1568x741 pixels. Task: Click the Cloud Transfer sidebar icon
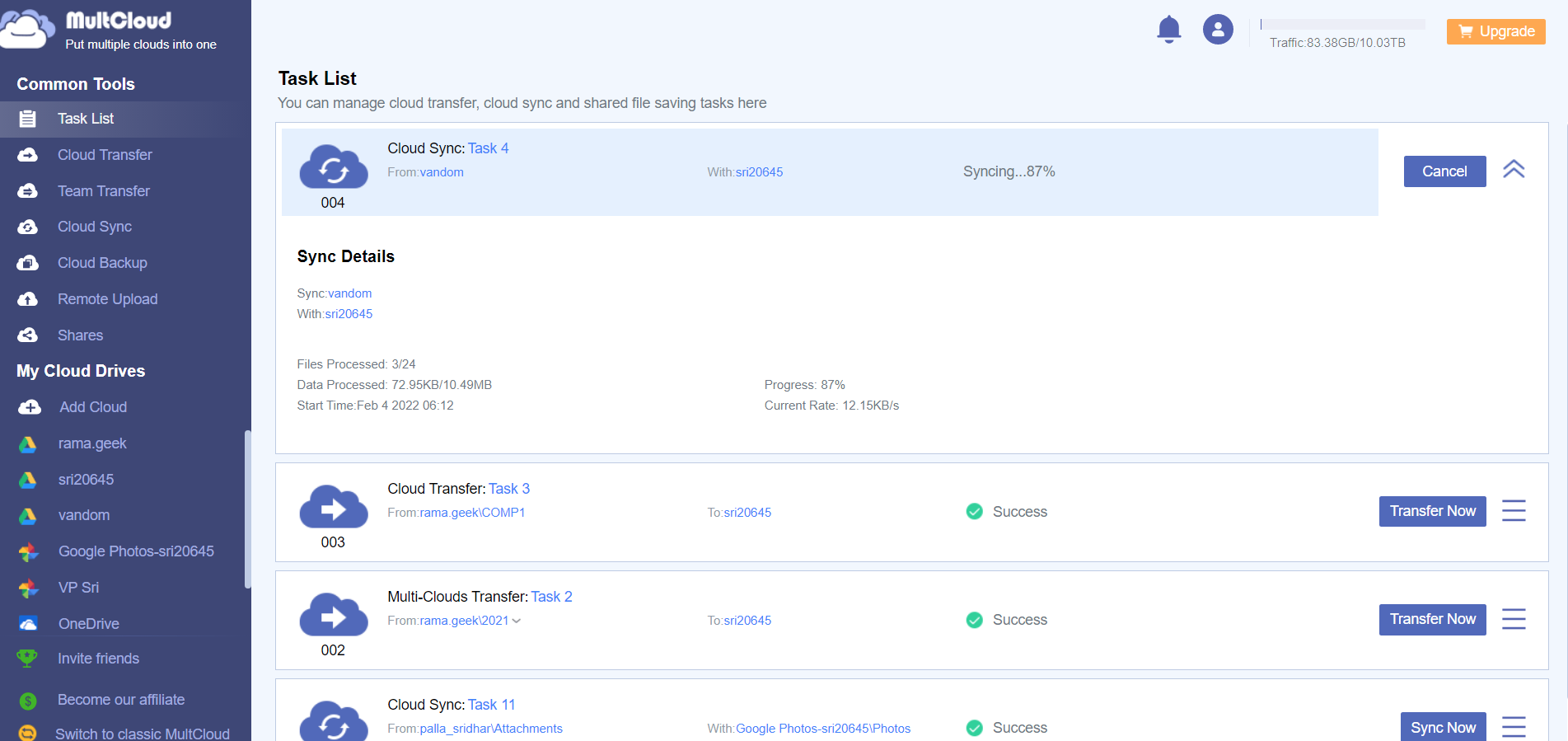click(x=28, y=155)
